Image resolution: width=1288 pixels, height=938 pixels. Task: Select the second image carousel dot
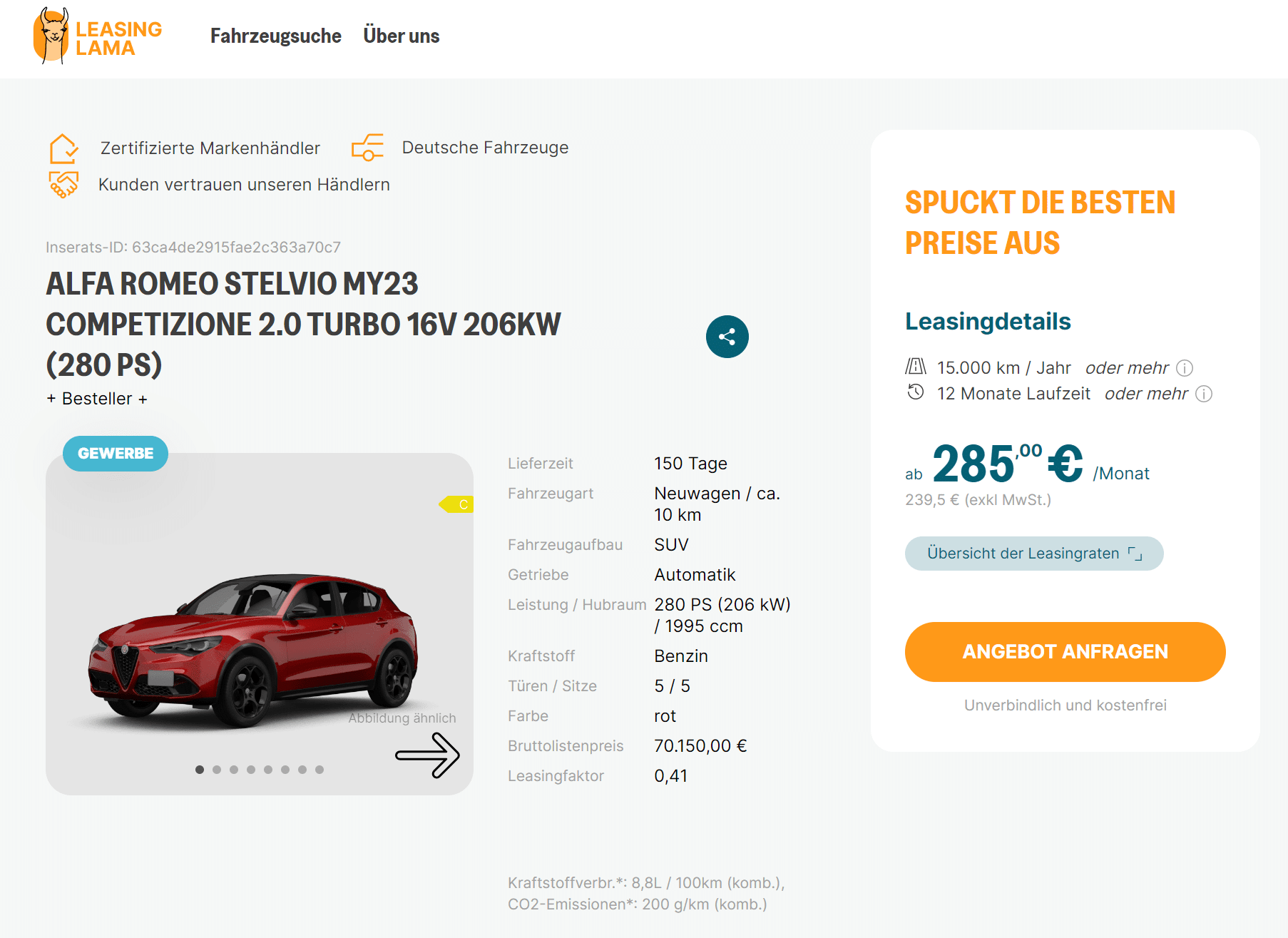pyautogui.click(x=217, y=770)
